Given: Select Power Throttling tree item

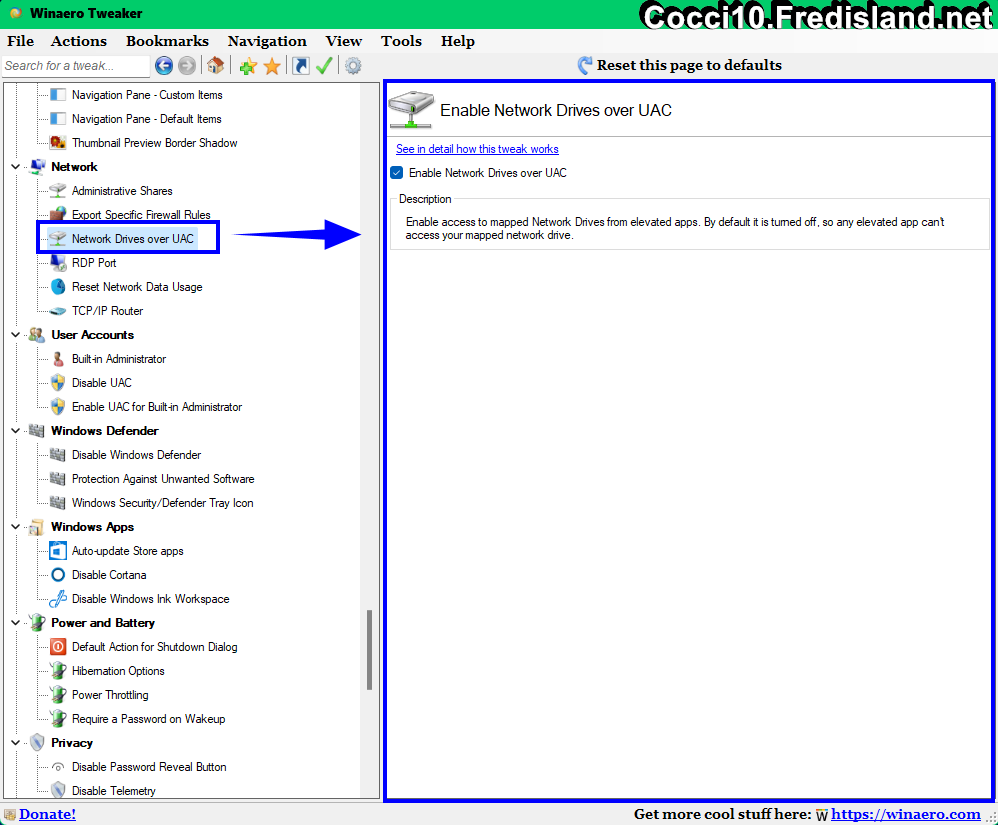Looking at the screenshot, I should [110, 695].
